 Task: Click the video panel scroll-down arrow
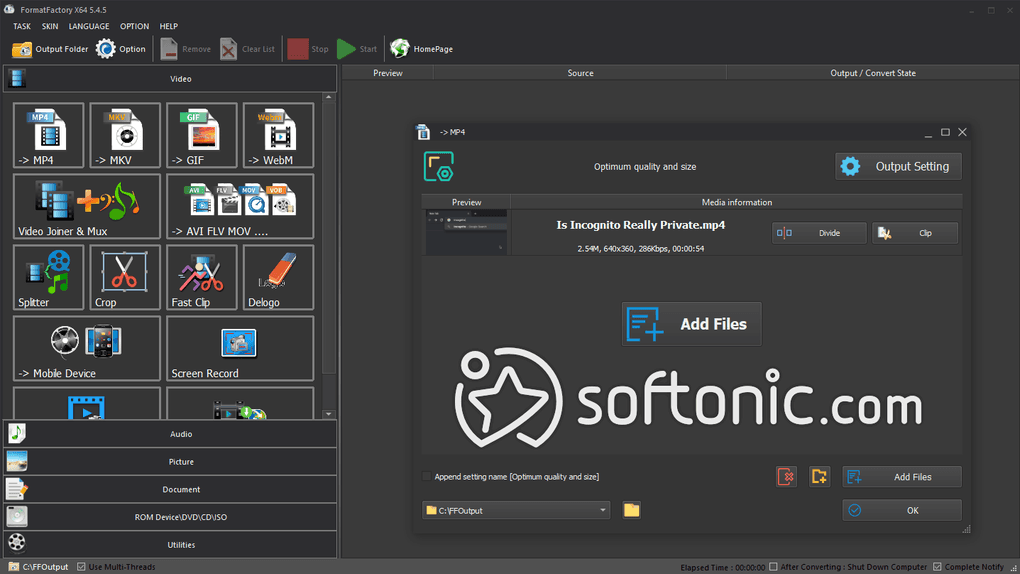point(329,414)
